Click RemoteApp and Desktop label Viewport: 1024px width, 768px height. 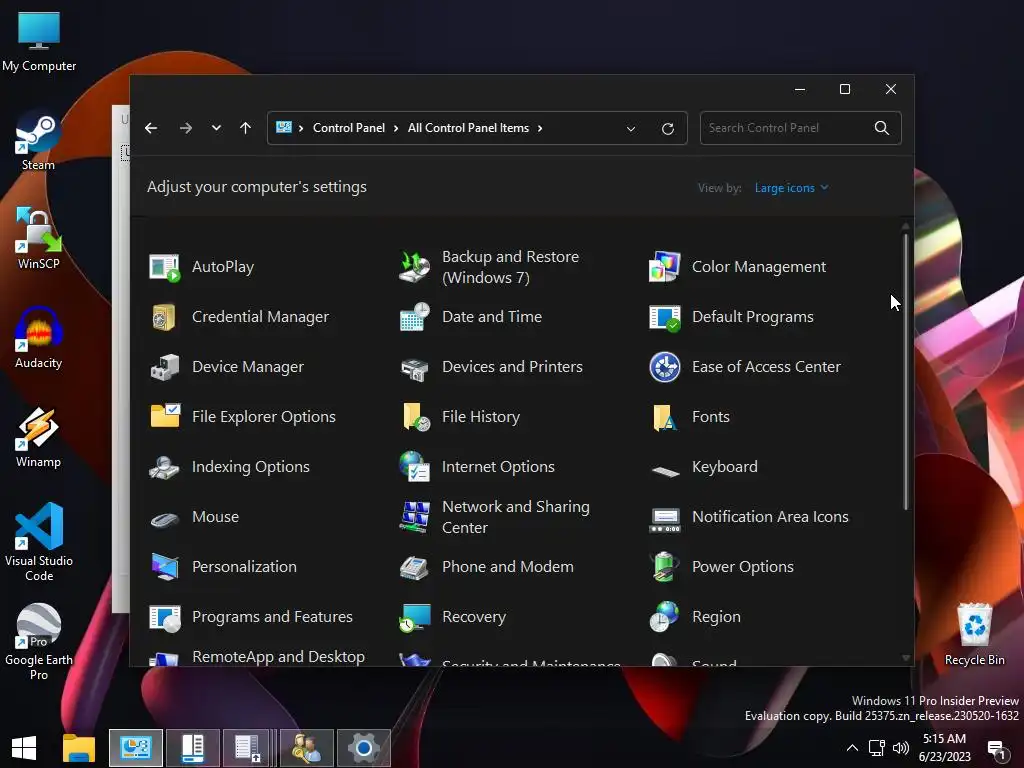pyautogui.click(x=278, y=656)
